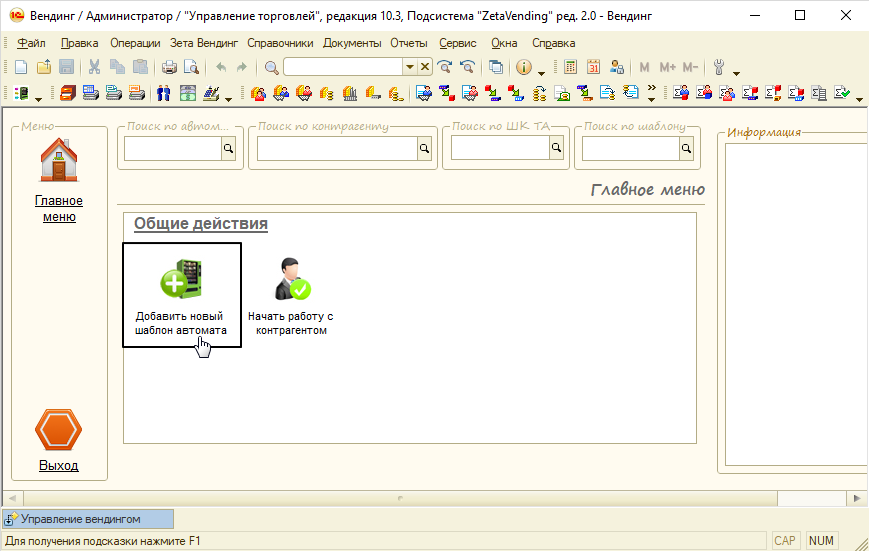Switch to Управление вендингом window tab
The image size is (869, 551).
[88, 519]
